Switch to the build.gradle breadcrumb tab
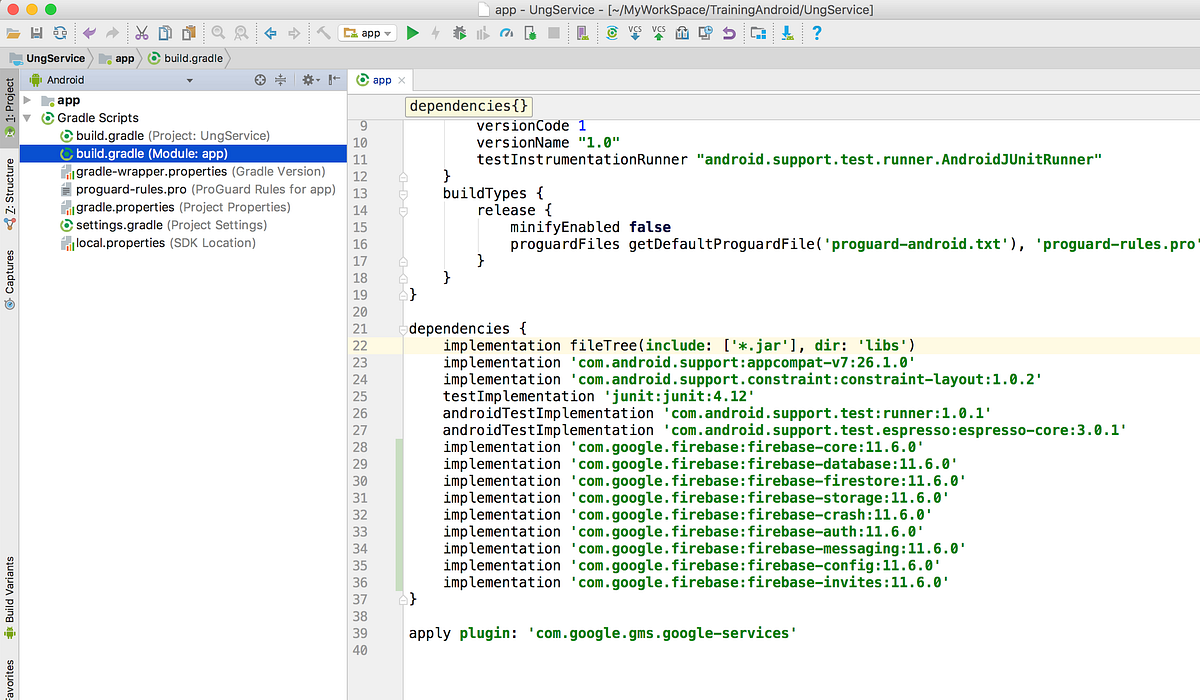Screen dimensions: 1200x700 [193, 58]
